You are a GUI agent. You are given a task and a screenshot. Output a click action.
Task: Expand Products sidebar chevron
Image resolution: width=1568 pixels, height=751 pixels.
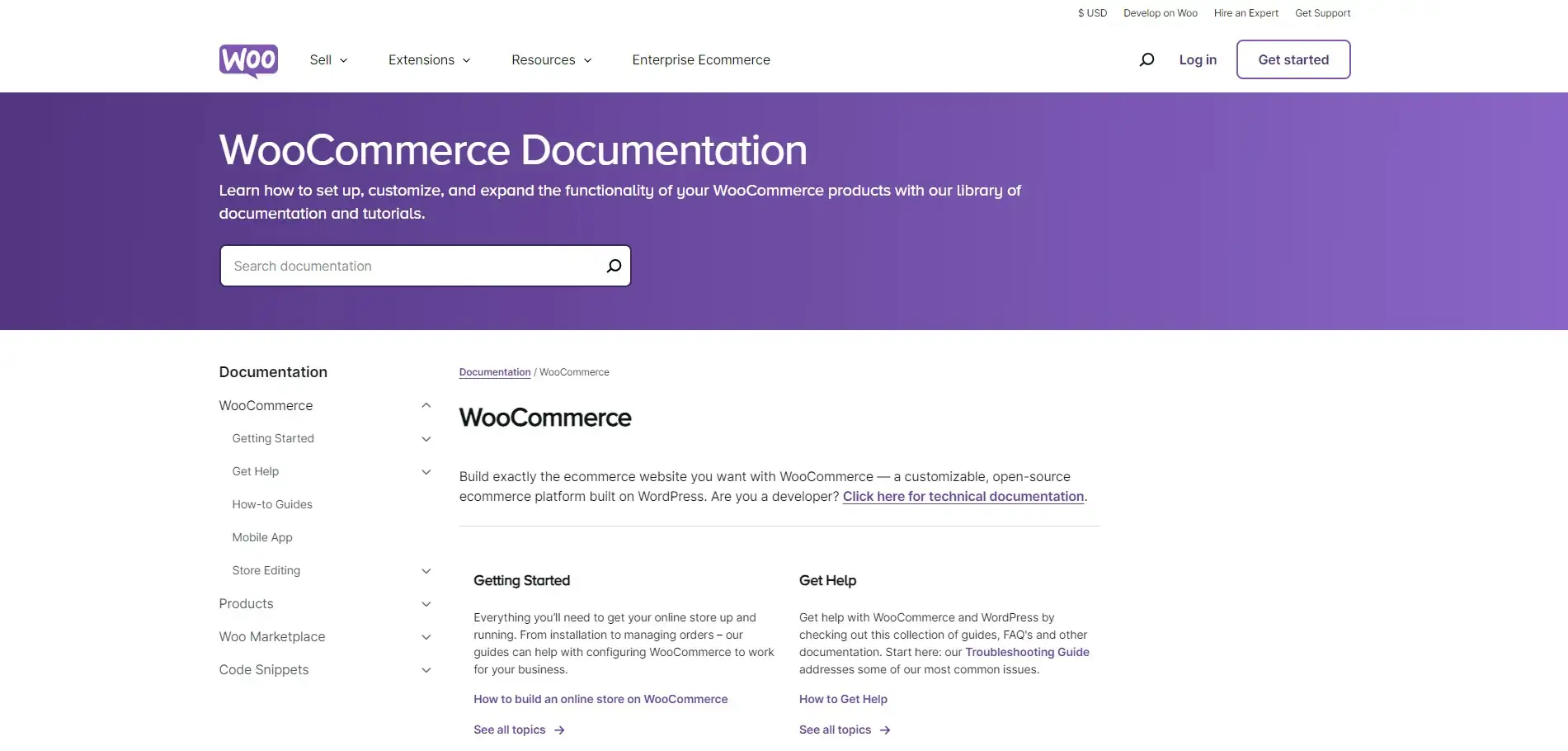tap(426, 603)
